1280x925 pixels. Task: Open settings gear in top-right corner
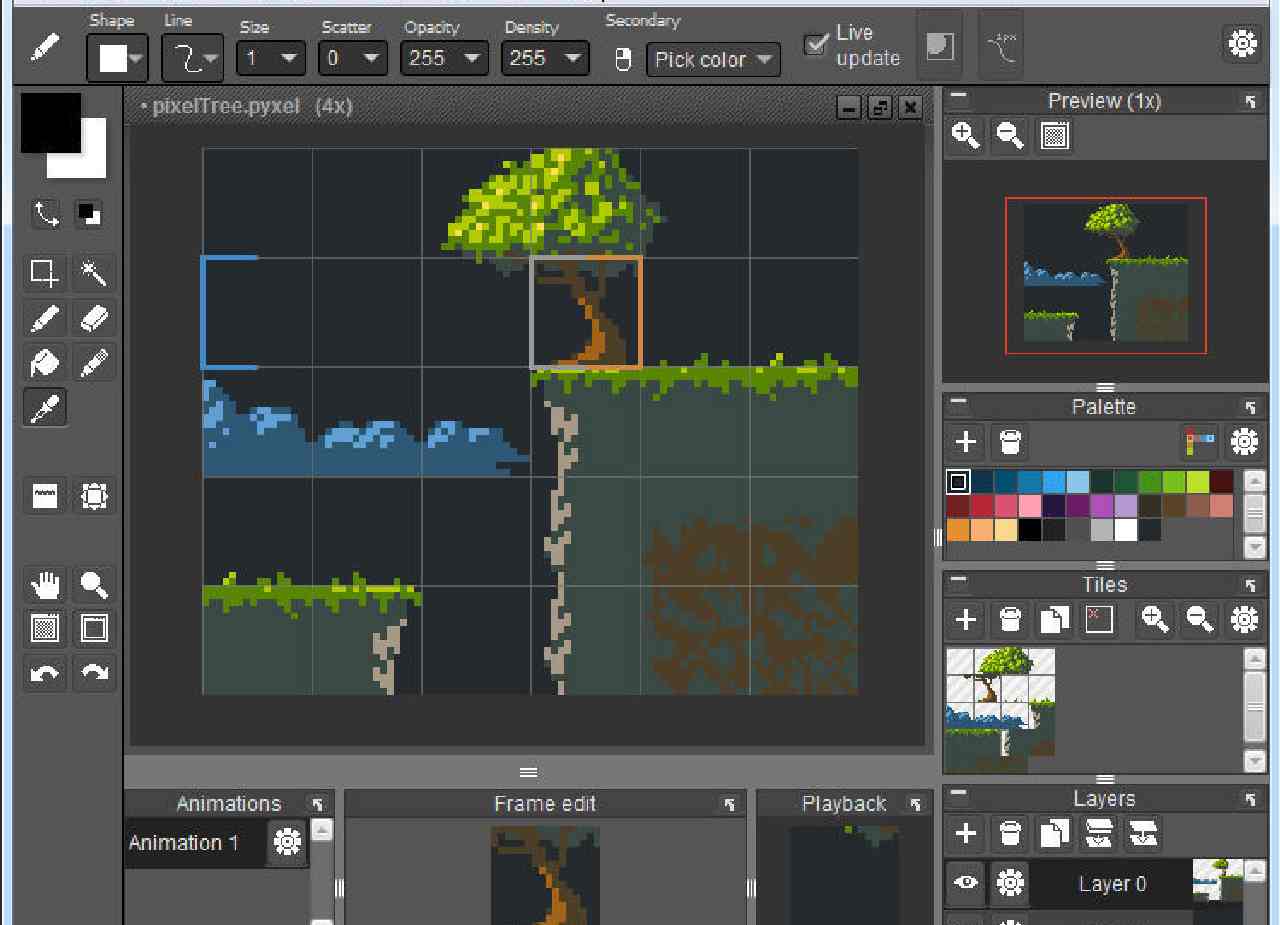click(1243, 43)
